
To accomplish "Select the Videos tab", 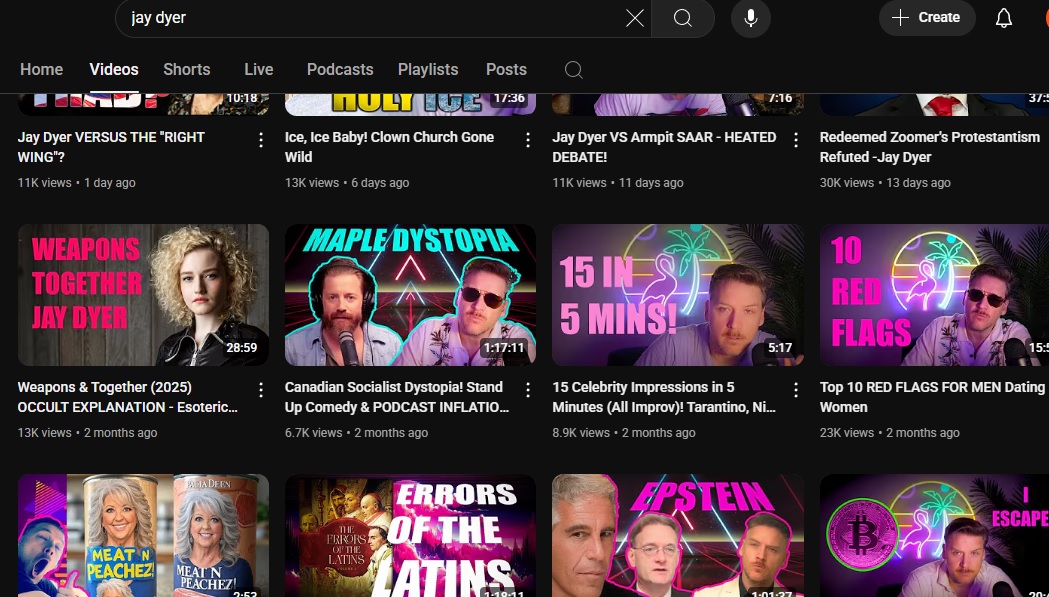I will [114, 70].
